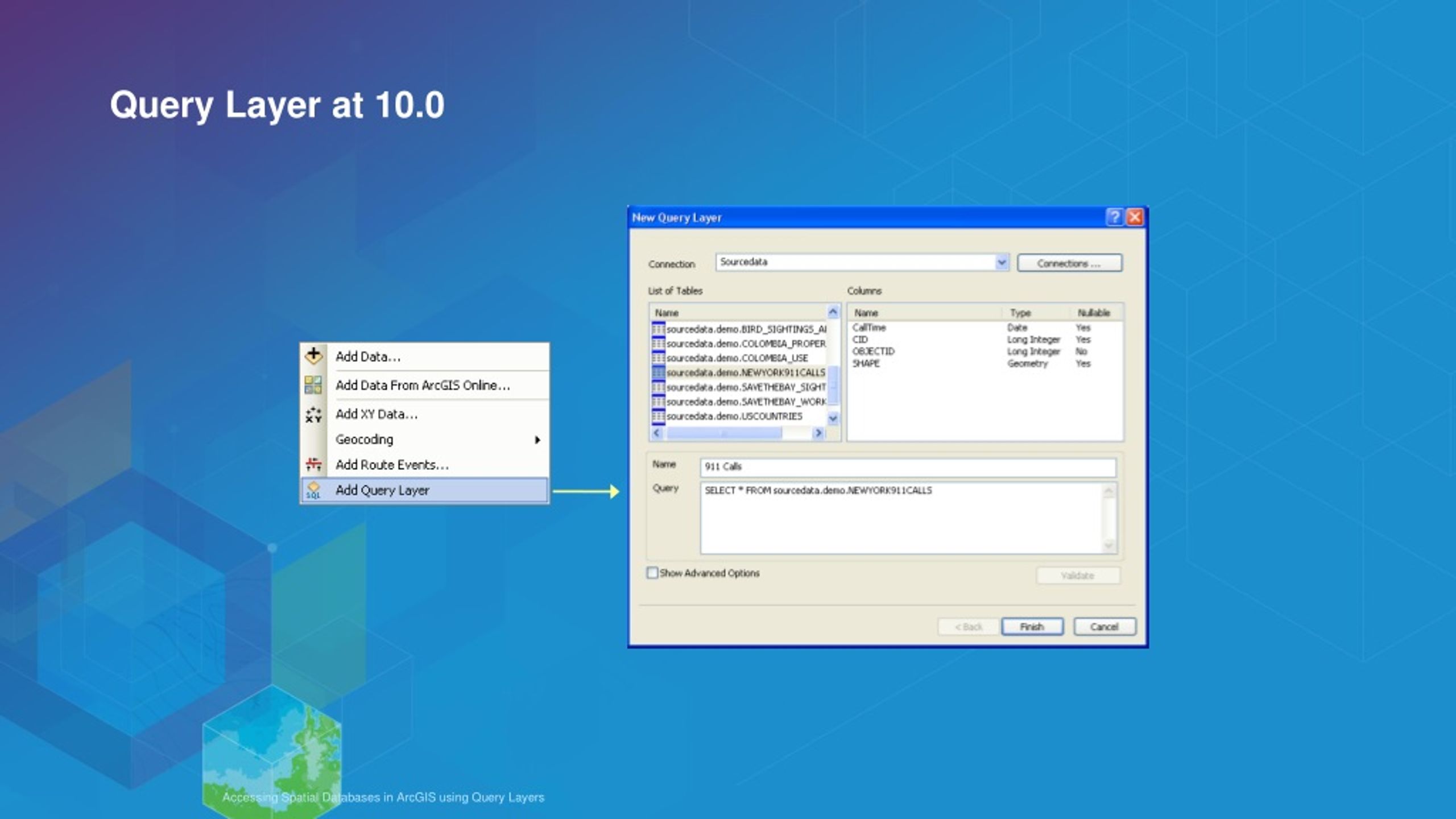
Task: Choose Add Route Events... menu entry
Action: [425, 465]
